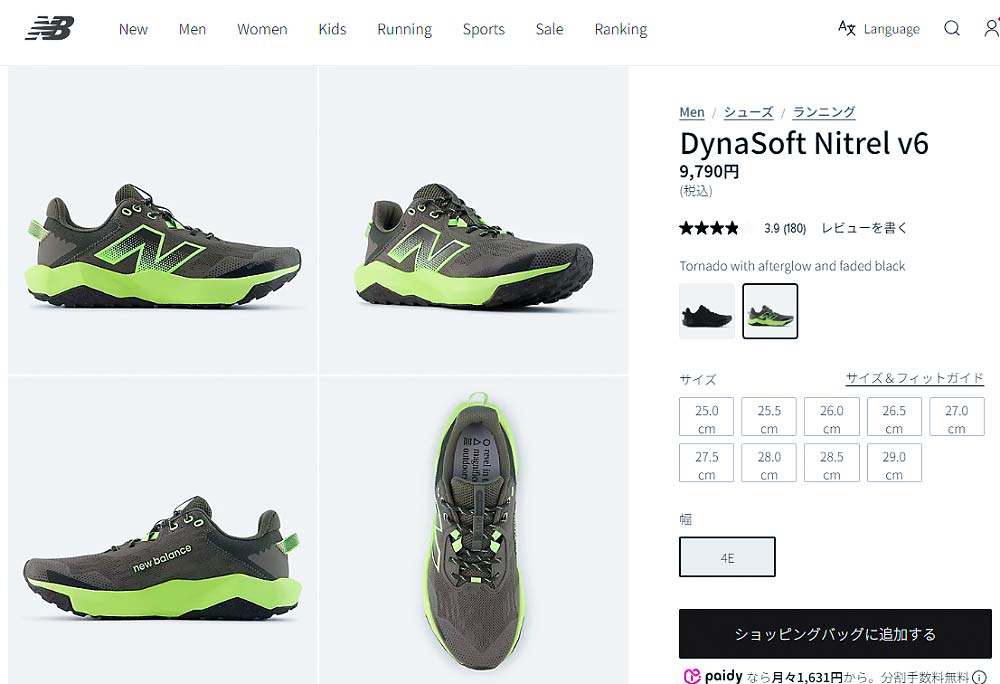Click the シューズ breadcrumb link
This screenshot has width=1000, height=684.
coord(748,112)
